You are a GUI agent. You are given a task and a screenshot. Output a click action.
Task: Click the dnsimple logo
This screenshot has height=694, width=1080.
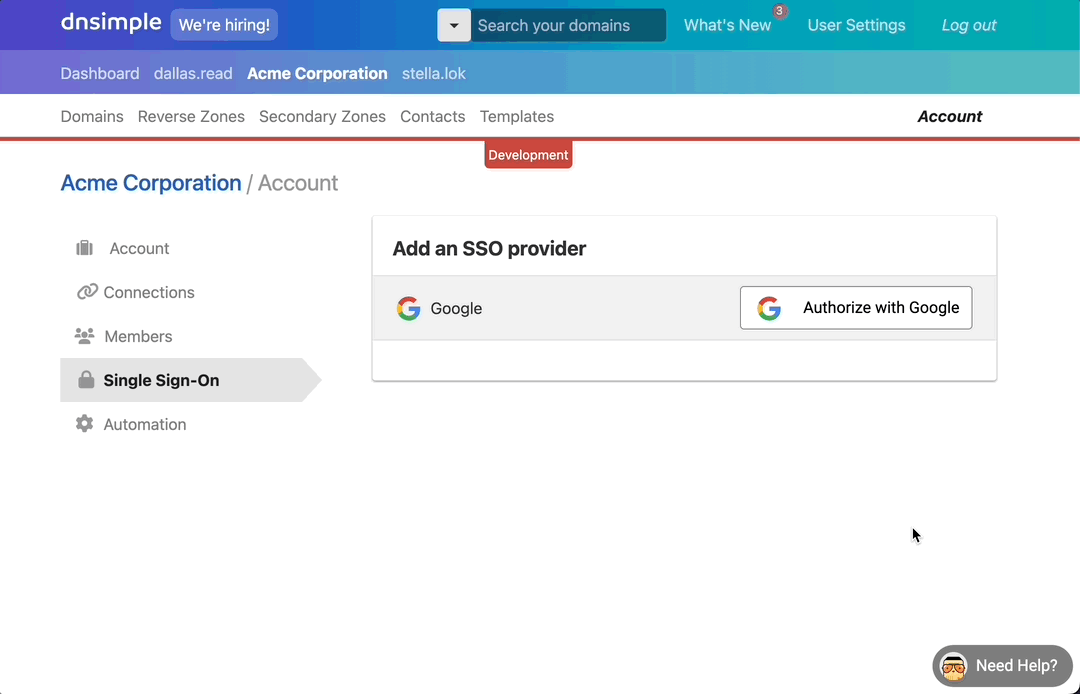pyautogui.click(x=110, y=23)
